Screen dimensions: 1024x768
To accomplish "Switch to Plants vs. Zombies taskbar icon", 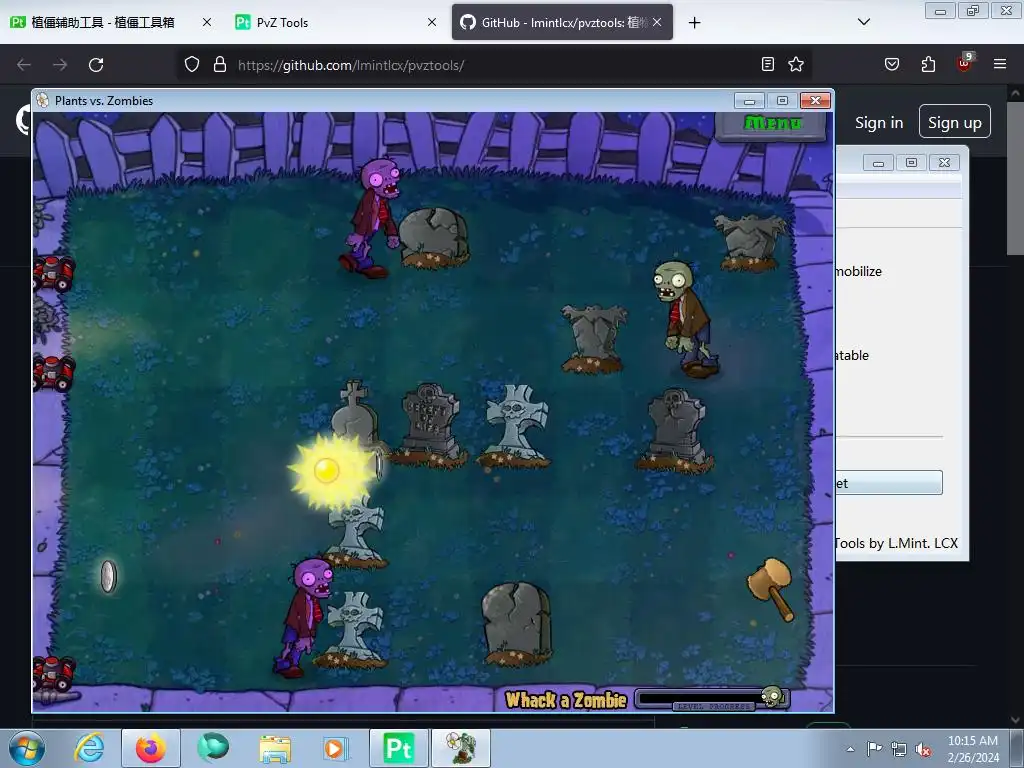I will click(x=461, y=748).
